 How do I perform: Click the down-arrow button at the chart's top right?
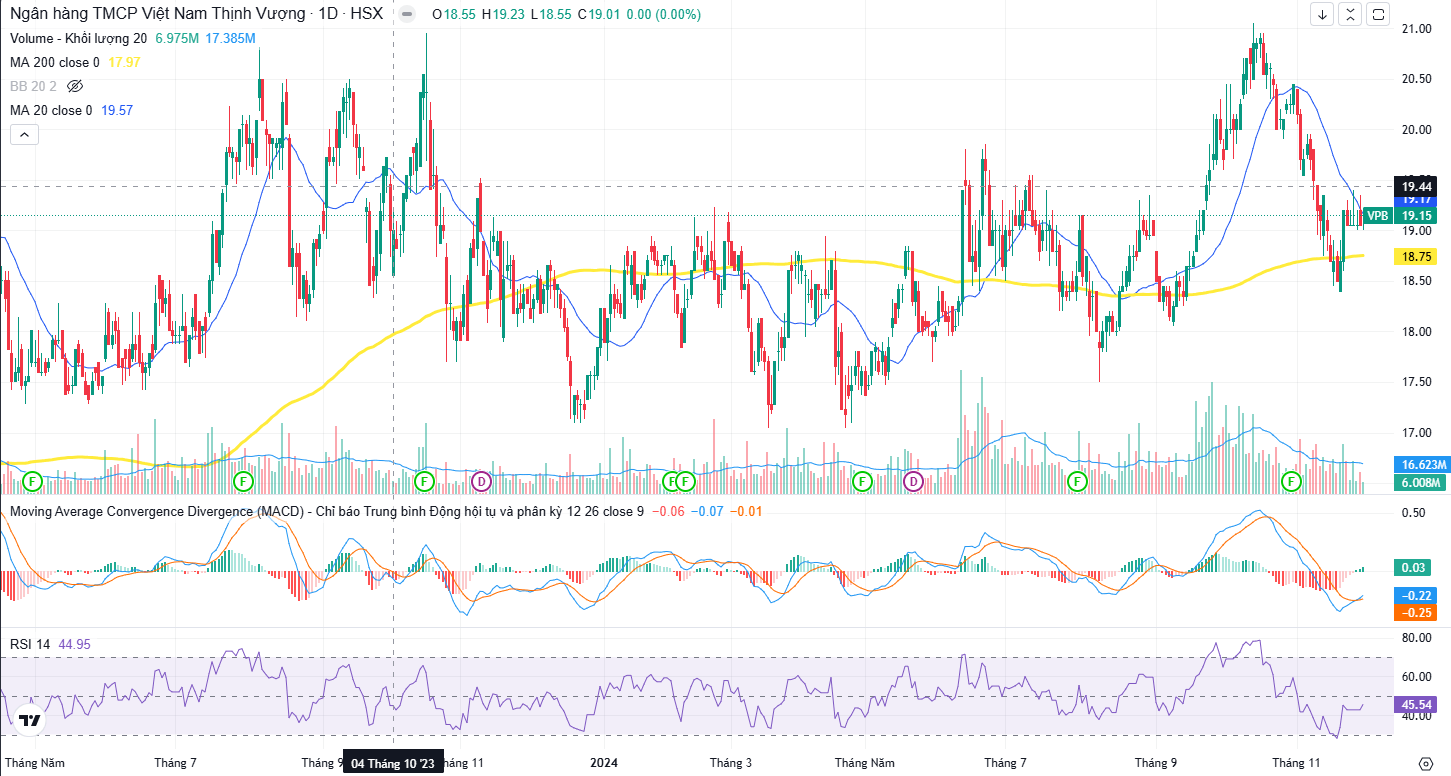point(1323,14)
